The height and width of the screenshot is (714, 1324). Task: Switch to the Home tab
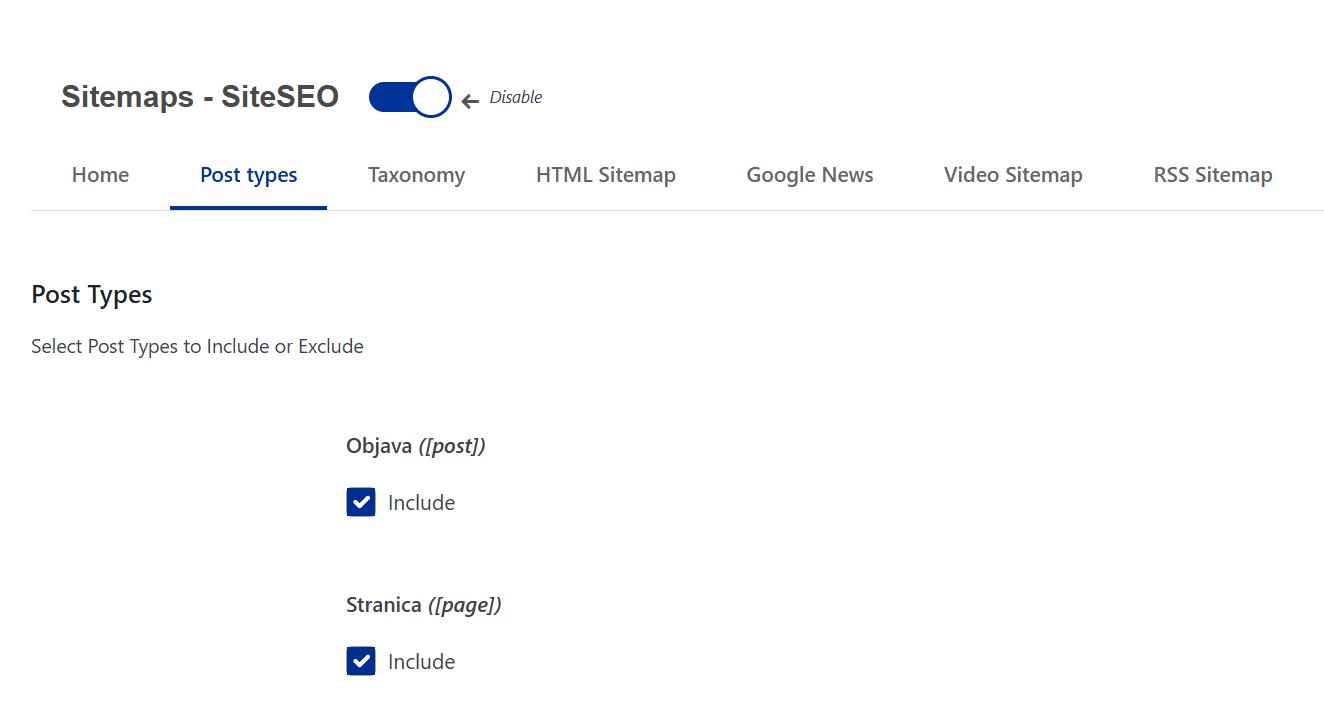tap(99, 174)
